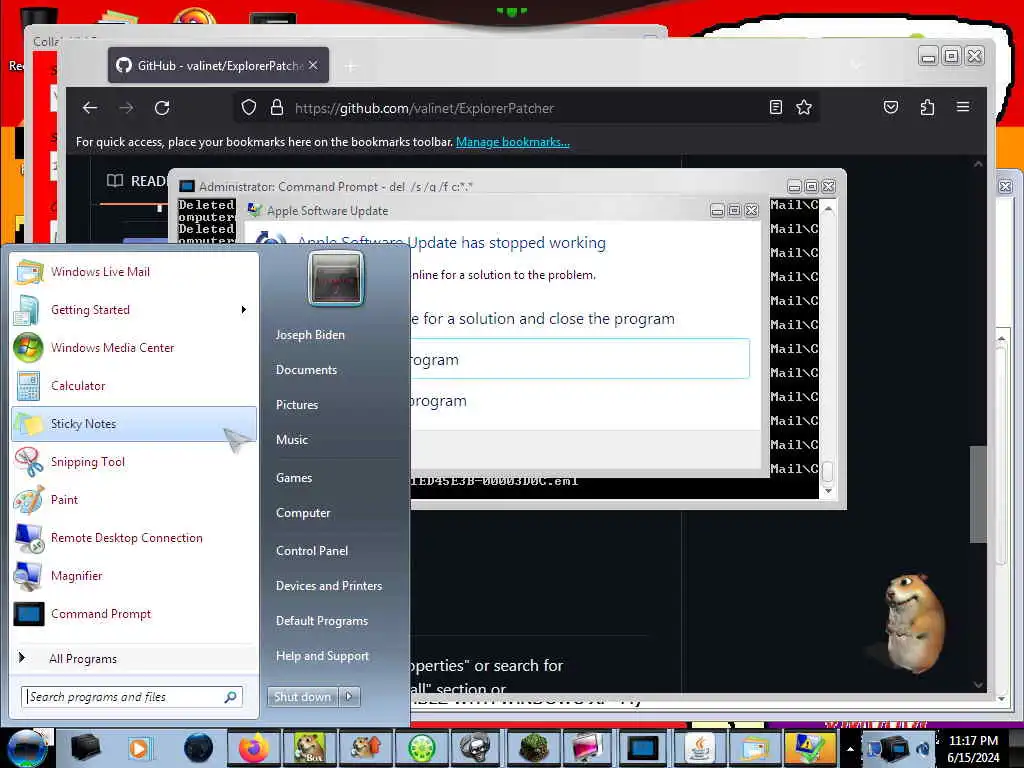Switch to Command Prompt taskbar button
The height and width of the screenshot is (768, 1024).
coord(643,748)
